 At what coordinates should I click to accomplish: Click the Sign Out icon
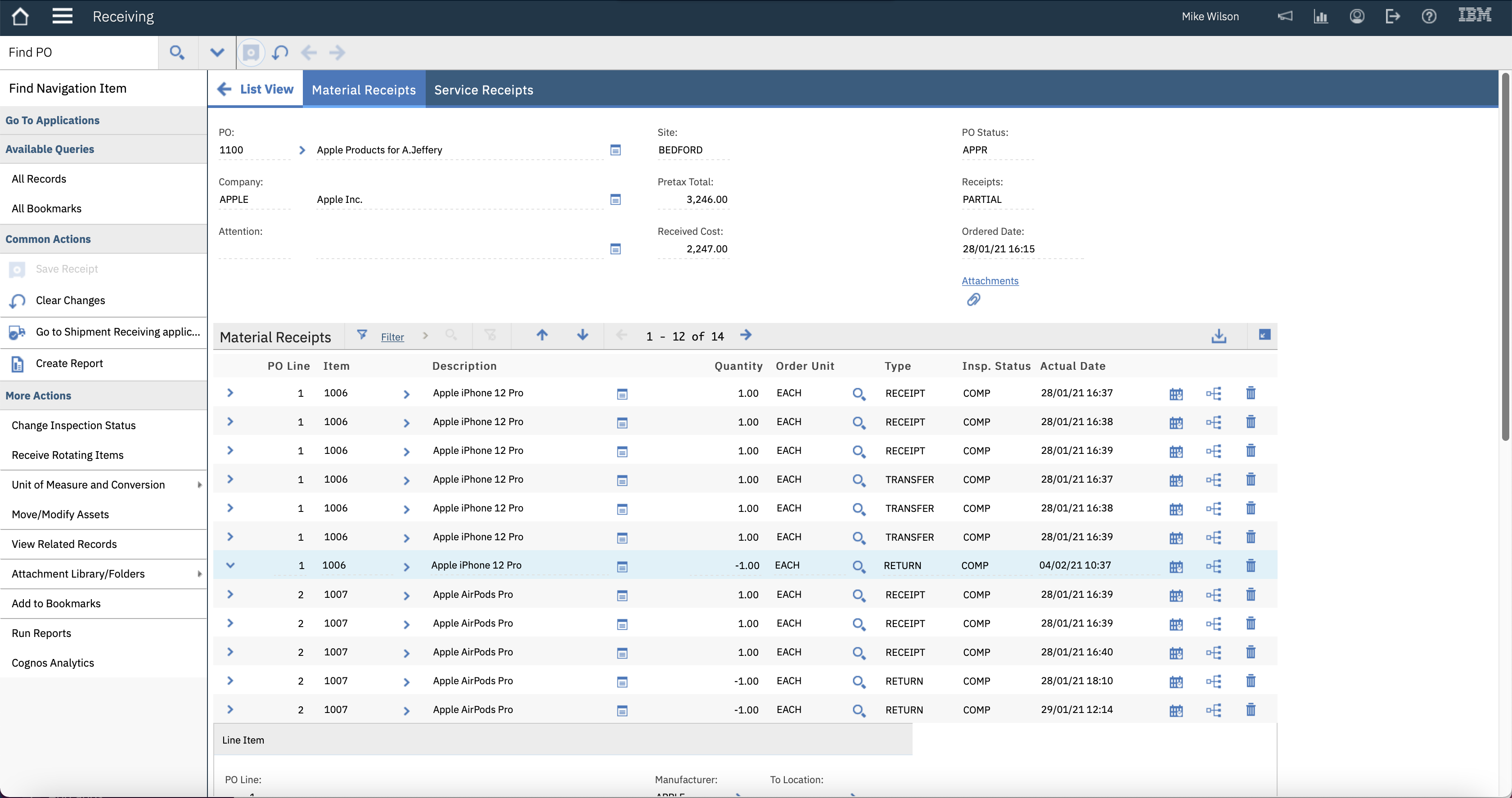coord(1392,17)
